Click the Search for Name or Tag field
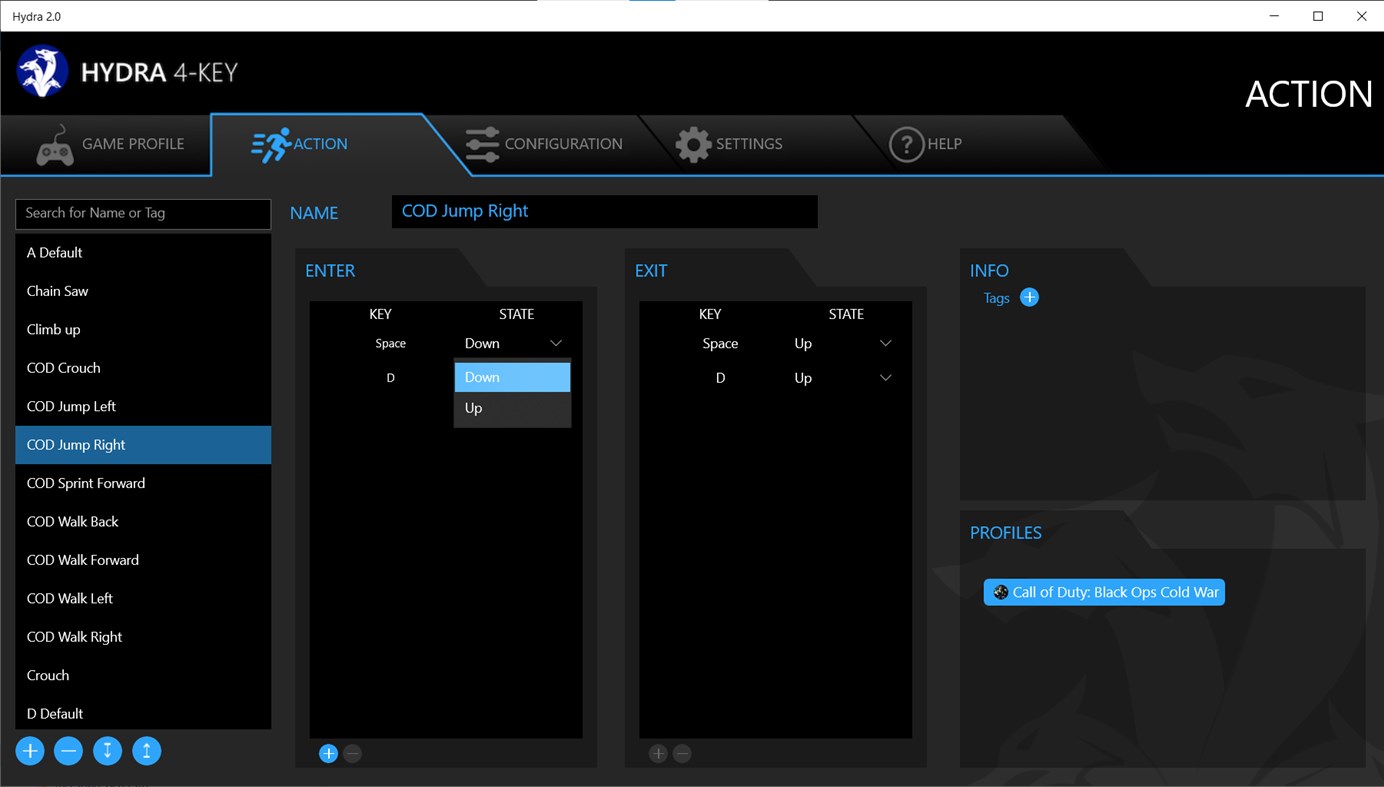 pos(142,213)
